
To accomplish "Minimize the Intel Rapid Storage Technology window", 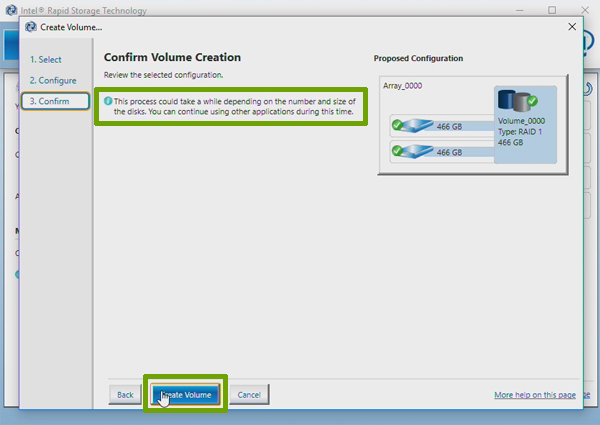I will (519, 10).
